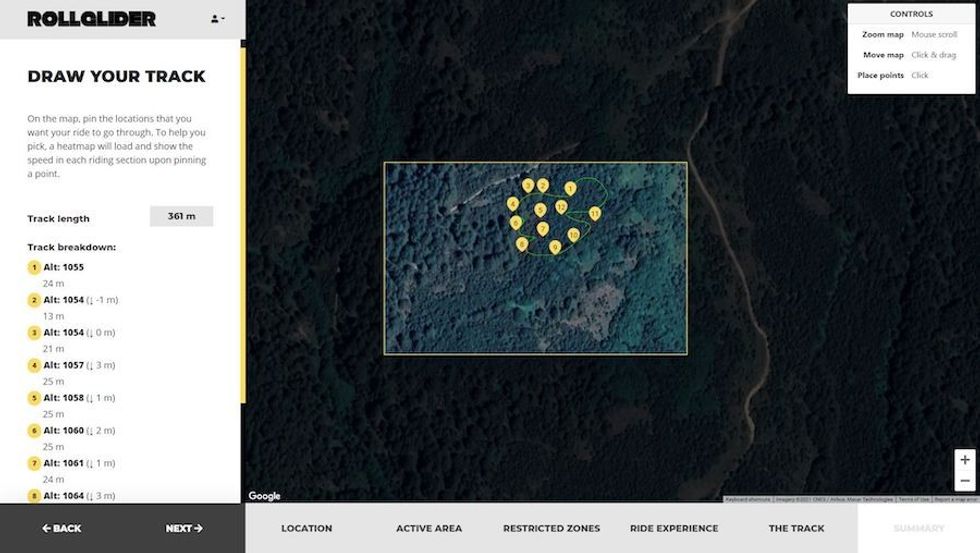Open the Restricted Zones tab
The width and height of the screenshot is (980, 553).
(551, 528)
